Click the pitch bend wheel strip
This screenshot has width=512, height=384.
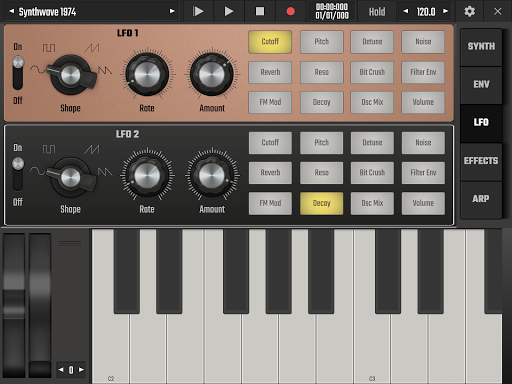(14, 305)
